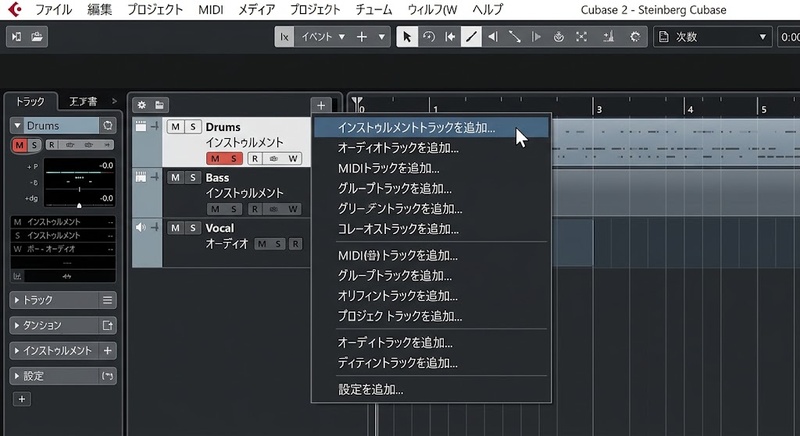The image size is (800, 436).
Task: Toggle write automation W on Bass track
Action: (x=293, y=209)
